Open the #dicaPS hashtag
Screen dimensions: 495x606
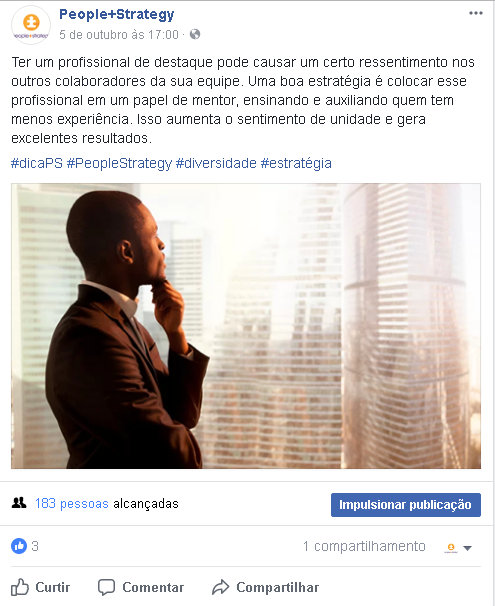tap(37, 163)
